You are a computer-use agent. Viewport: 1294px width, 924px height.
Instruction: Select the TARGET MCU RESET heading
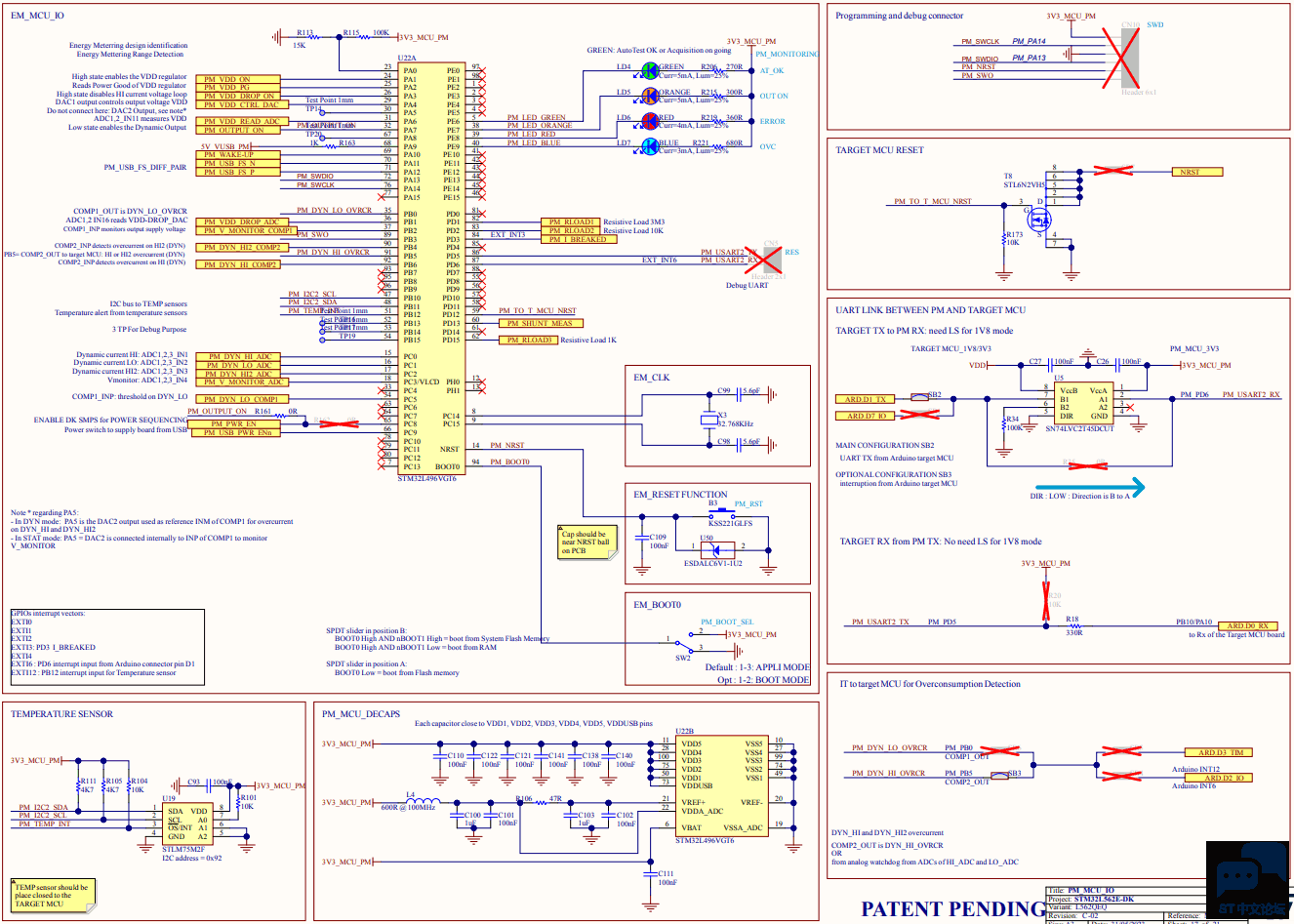879,150
